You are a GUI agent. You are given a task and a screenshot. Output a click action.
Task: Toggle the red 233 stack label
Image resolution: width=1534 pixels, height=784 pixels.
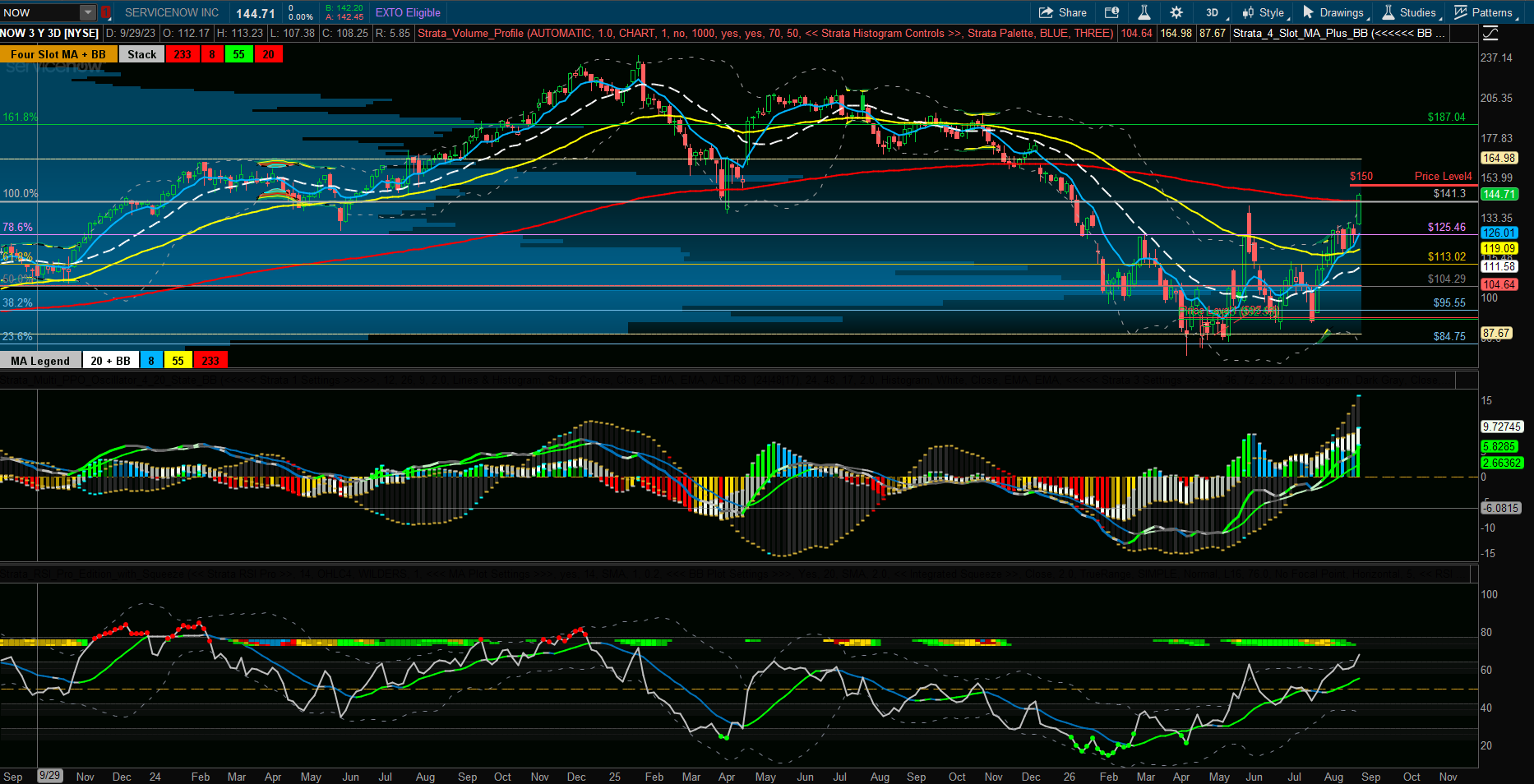click(x=183, y=54)
